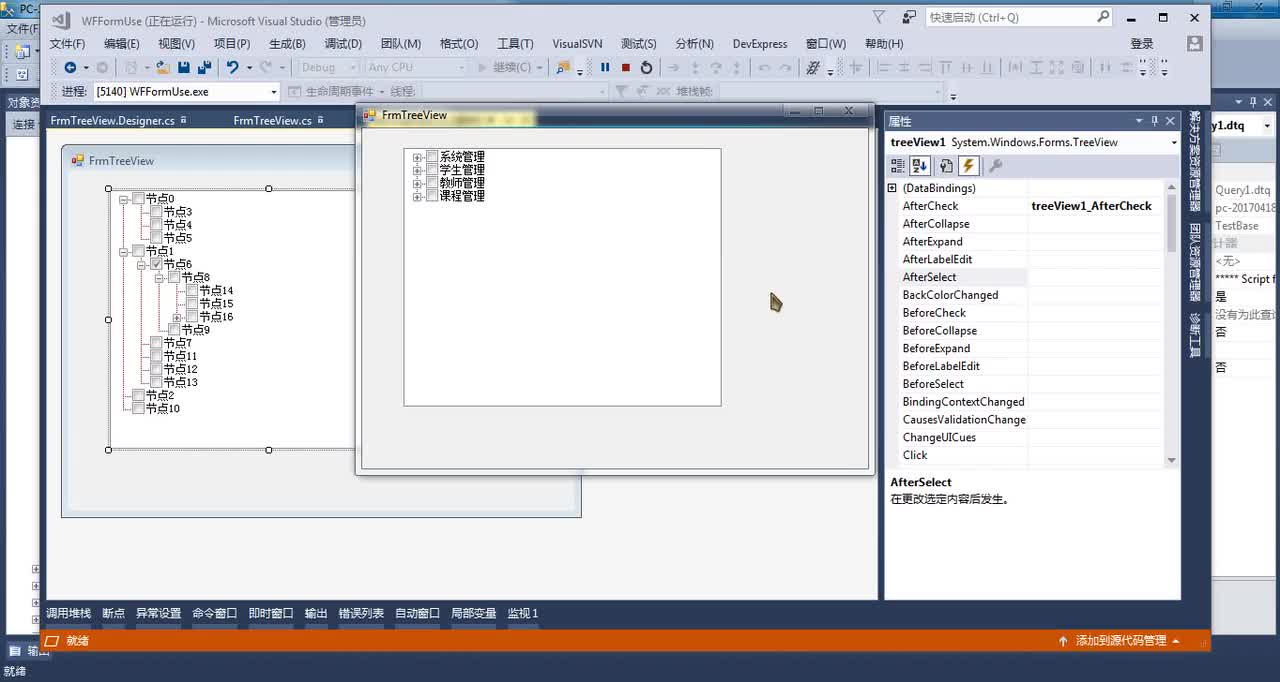Viewport: 1280px width, 682px height.
Task: Click the Save disk icon
Action: pyautogui.click(x=183, y=67)
